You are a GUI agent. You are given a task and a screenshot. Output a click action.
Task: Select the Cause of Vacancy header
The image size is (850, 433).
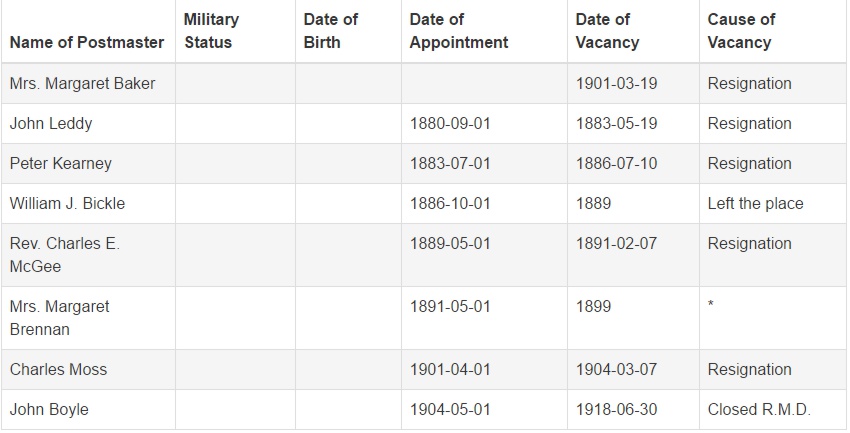pyautogui.click(x=741, y=31)
